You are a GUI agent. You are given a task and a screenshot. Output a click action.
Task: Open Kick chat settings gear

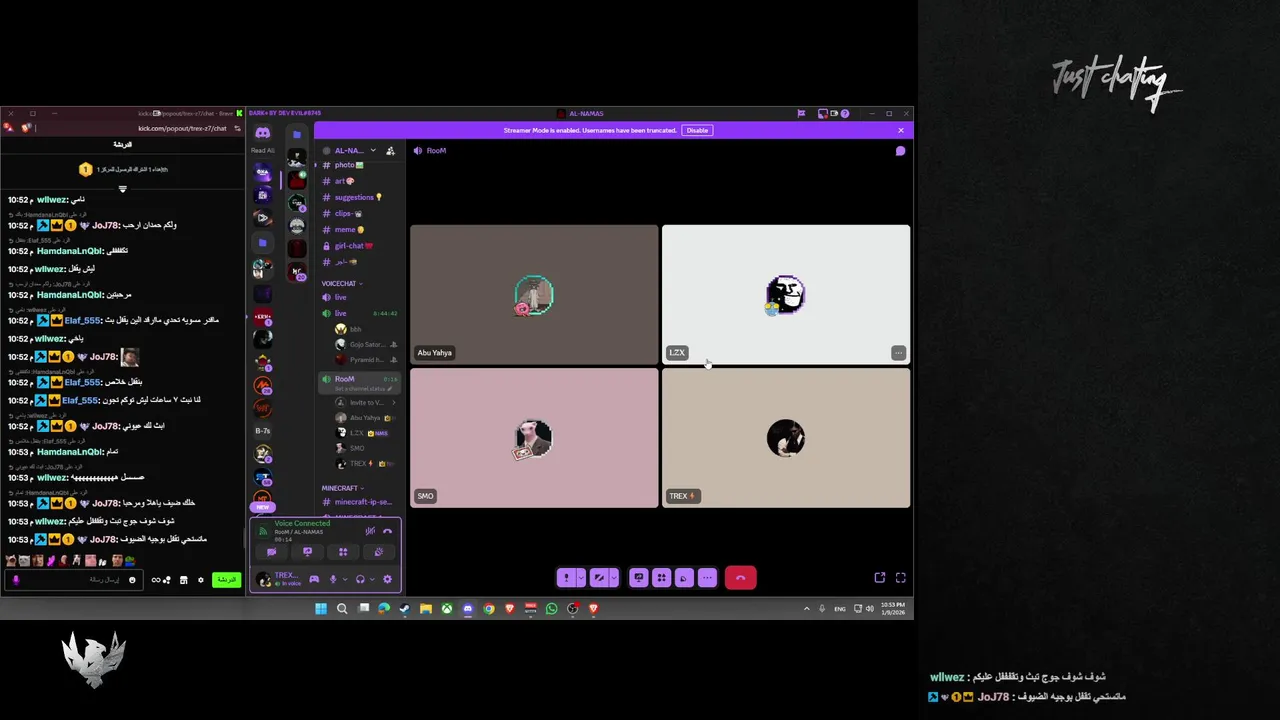201,580
